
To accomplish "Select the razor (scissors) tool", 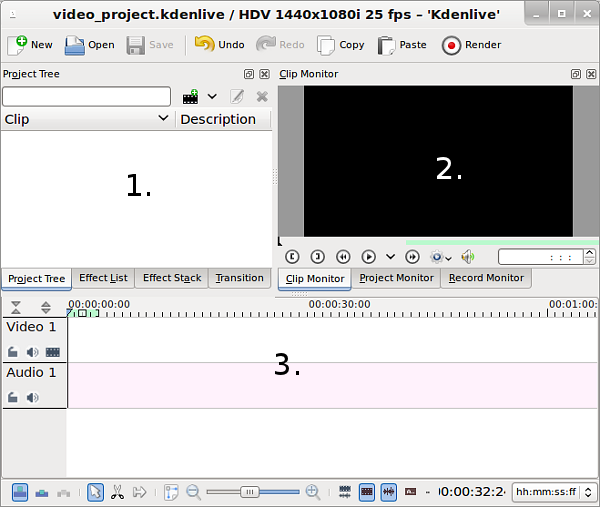I will (117, 492).
